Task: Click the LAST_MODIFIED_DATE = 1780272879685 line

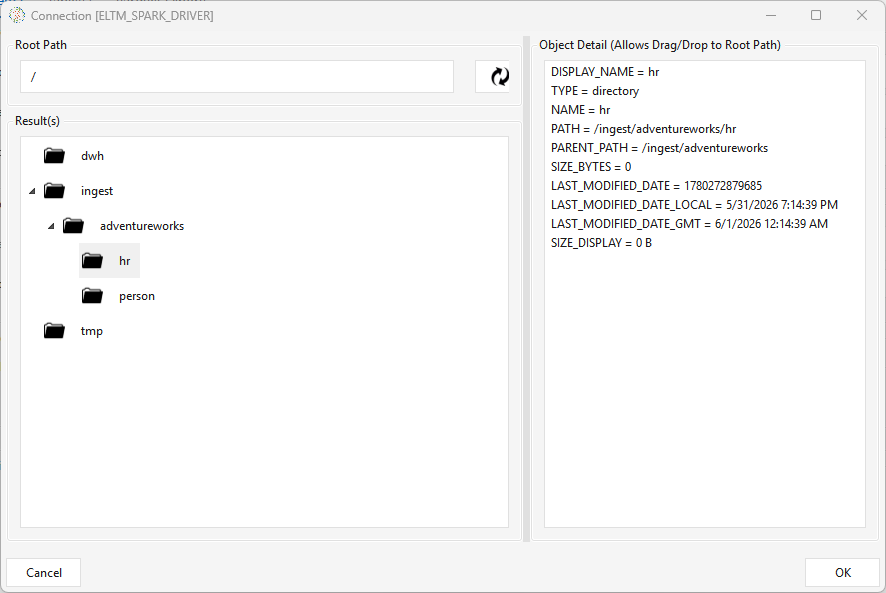Action: (657, 186)
